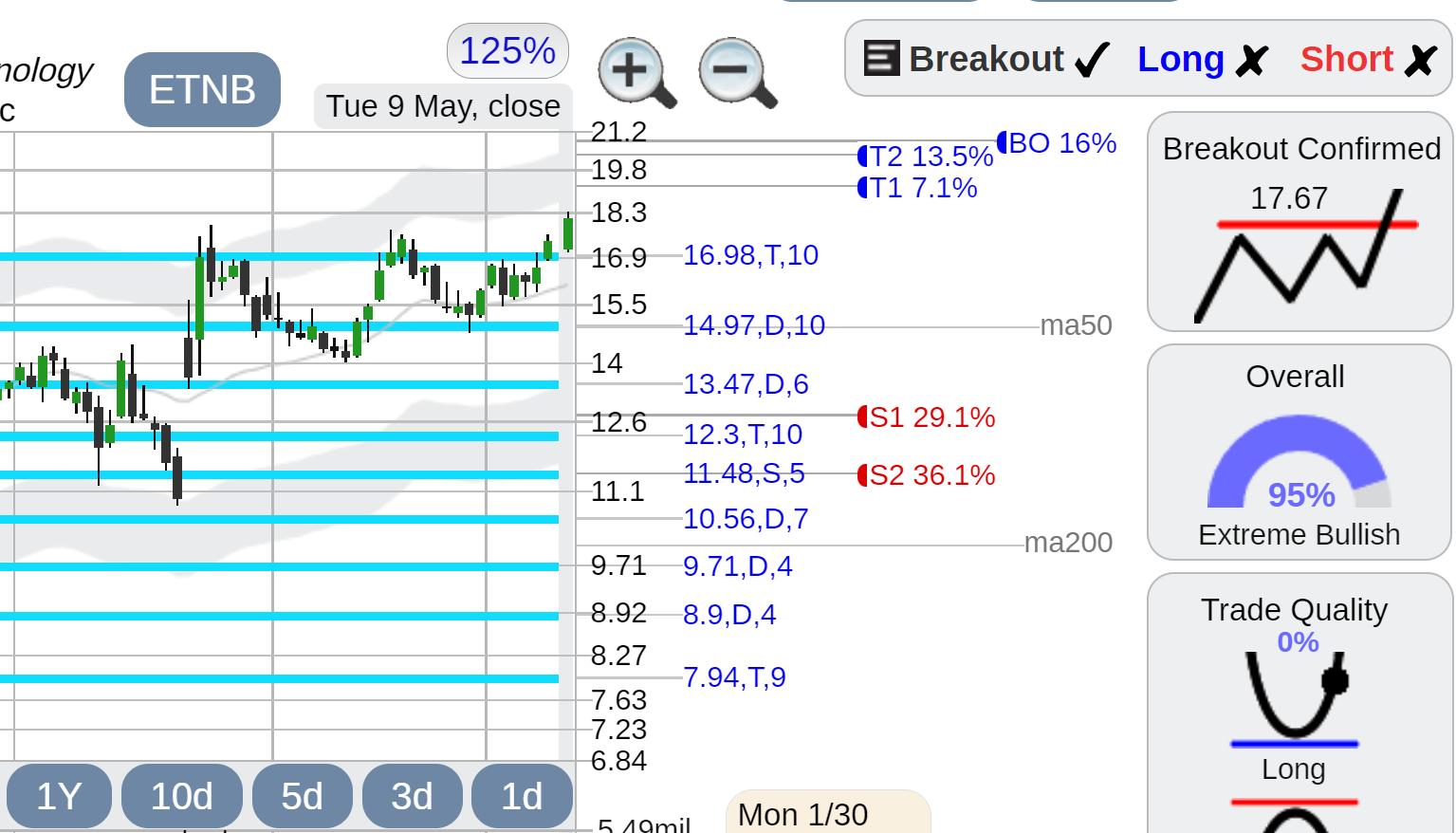Select the 1d timeframe button
The image size is (1456, 833).
pyautogui.click(x=522, y=796)
